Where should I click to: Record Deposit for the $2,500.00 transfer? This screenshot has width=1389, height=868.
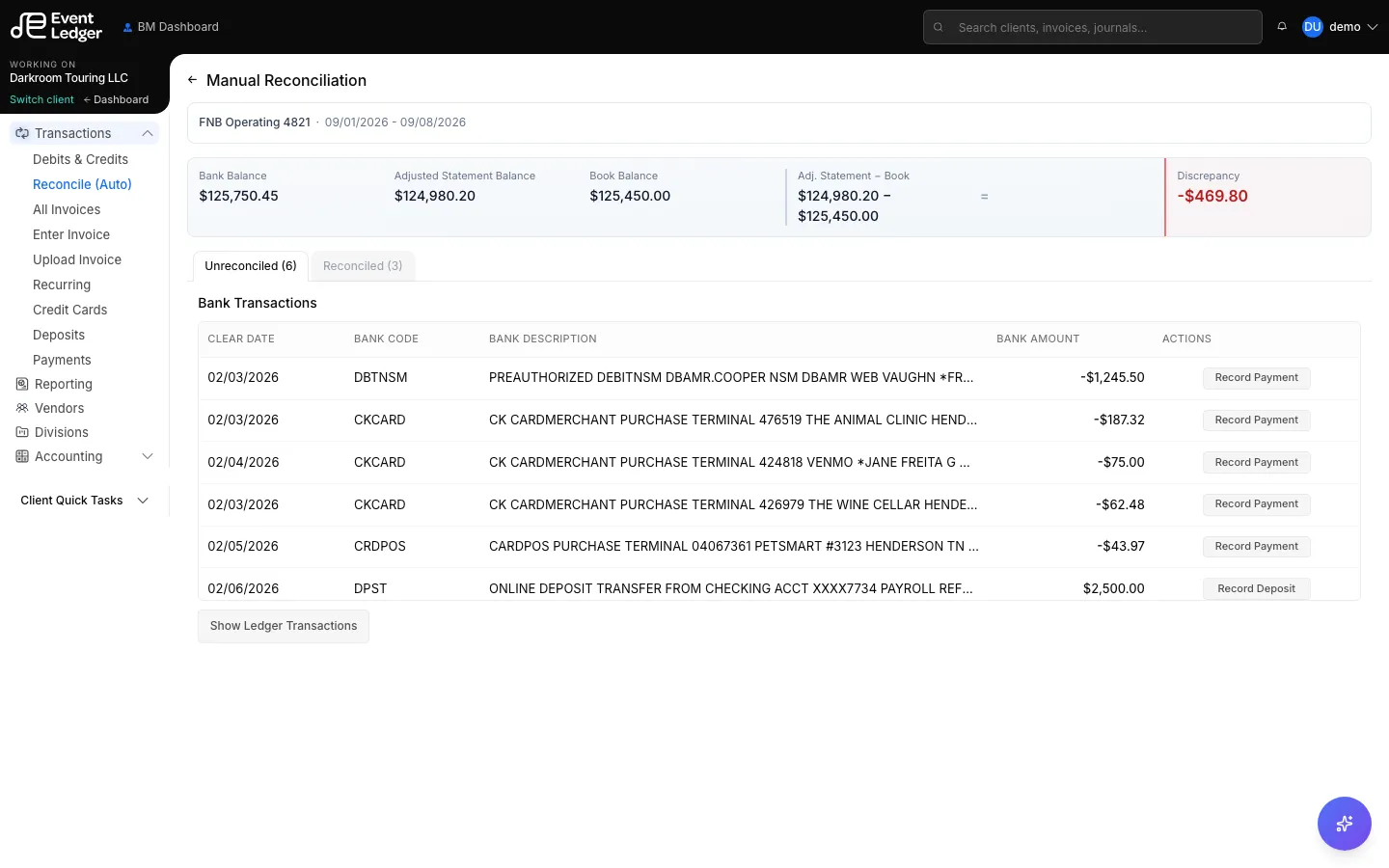(x=1256, y=588)
